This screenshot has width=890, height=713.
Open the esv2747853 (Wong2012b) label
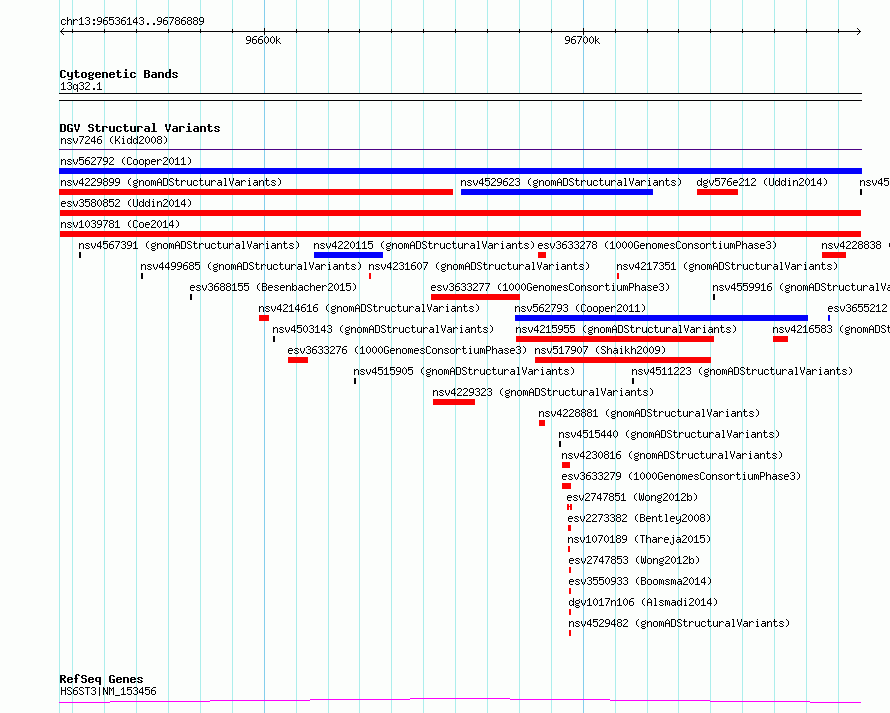click(x=634, y=560)
